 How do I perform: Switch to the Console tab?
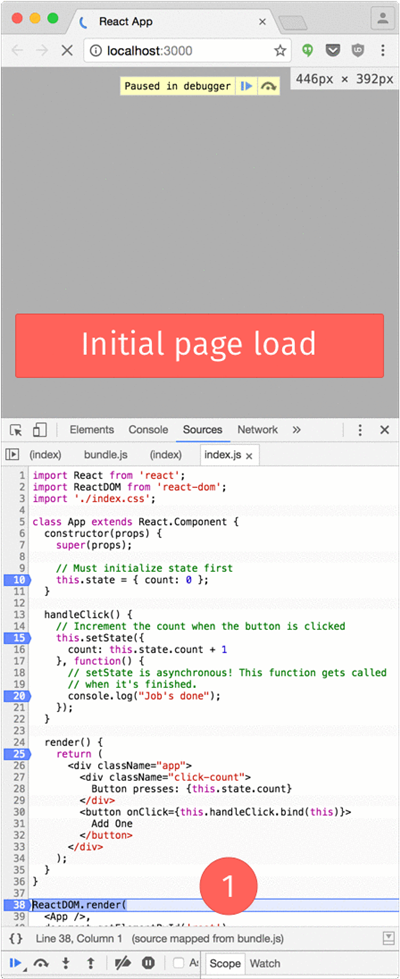[x=149, y=430]
